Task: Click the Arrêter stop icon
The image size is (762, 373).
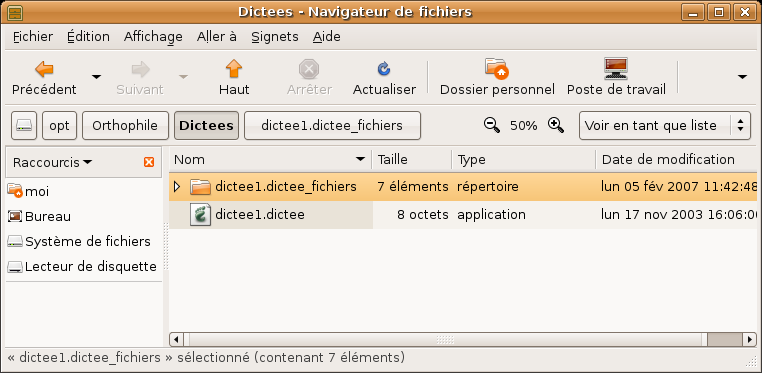Action: click(x=309, y=69)
